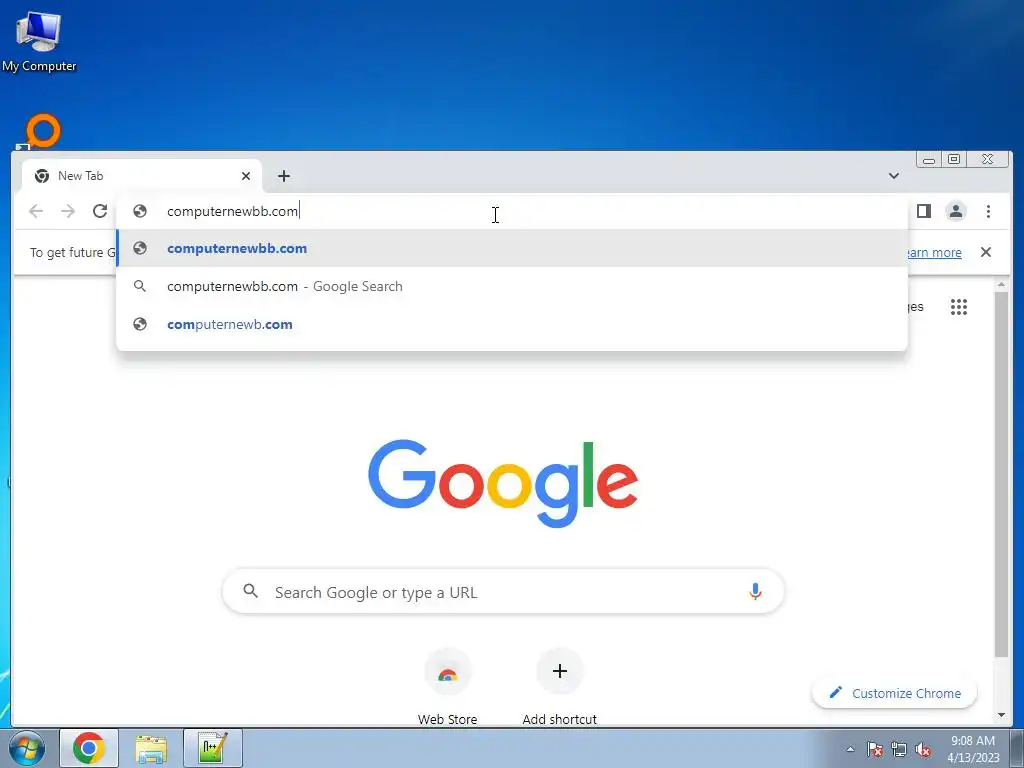Select the computernewb.com suggestion
Viewport: 1024px width, 768px height.
[511, 324]
